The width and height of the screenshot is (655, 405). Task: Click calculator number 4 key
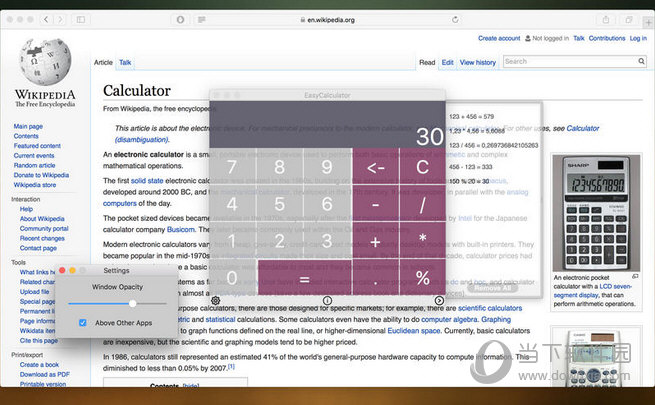pos(232,204)
